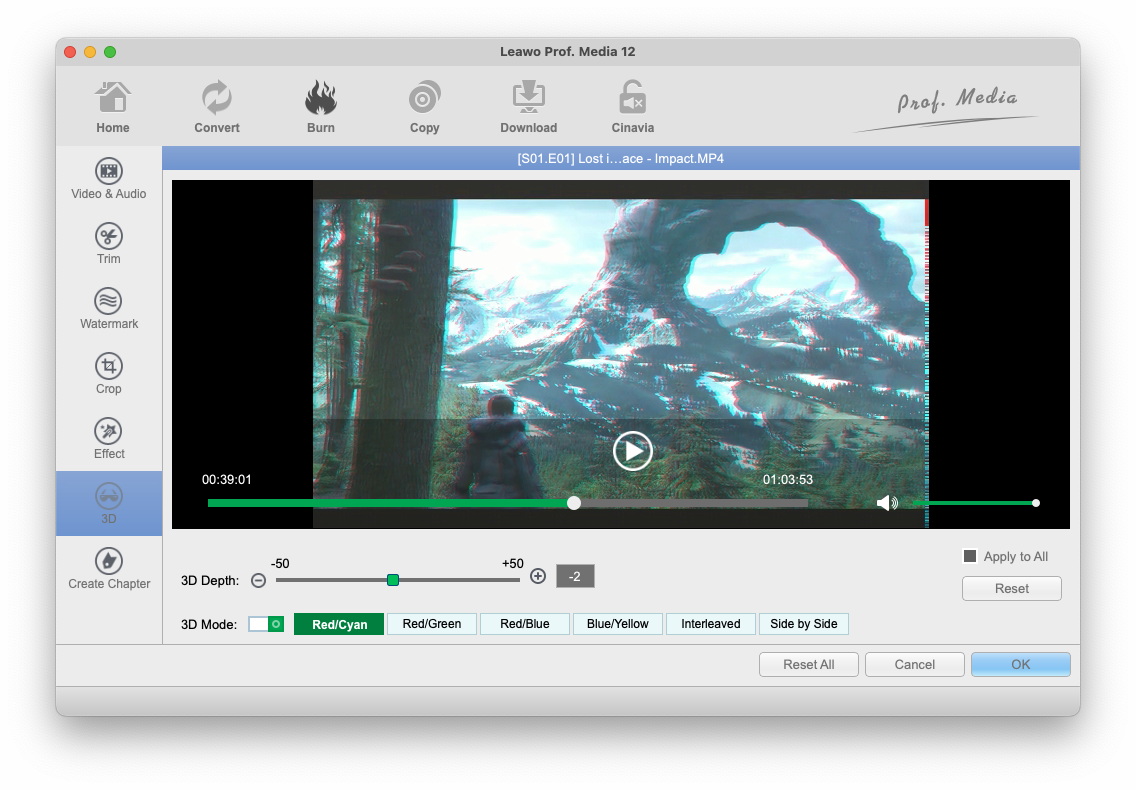Screen dimensions: 1136x790
Task: Select the Red/Green 3D mode
Action: [x=432, y=624]
